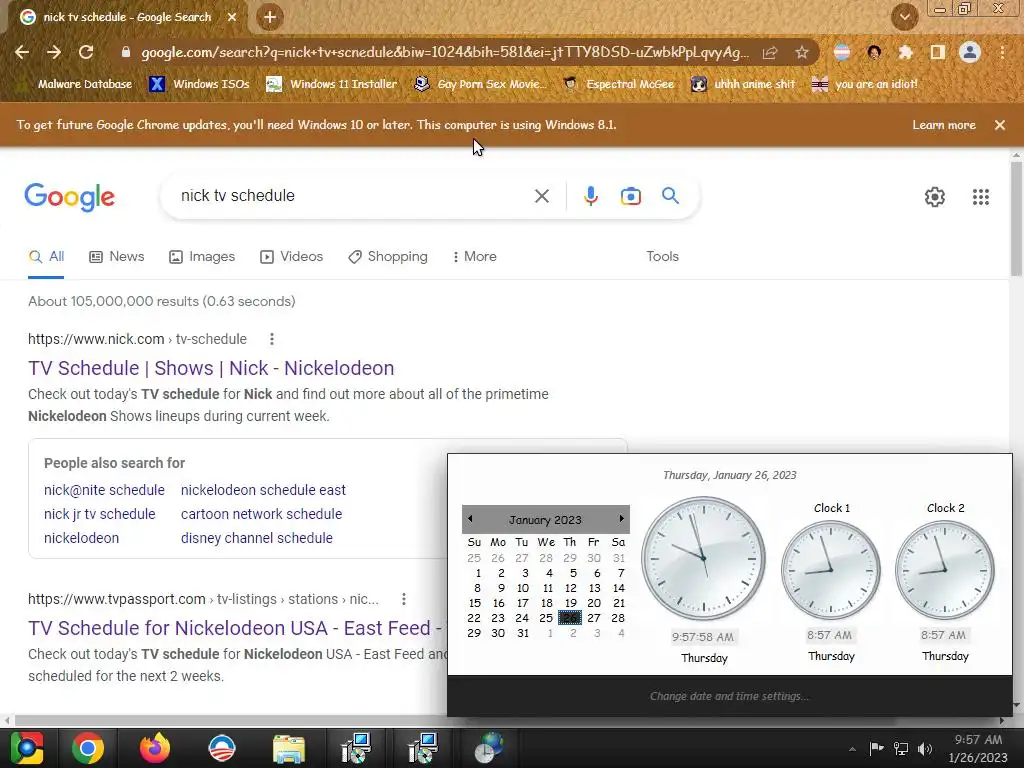Open Chrome's three-dot menu
1024x768 pixels.
(1002, 52)
